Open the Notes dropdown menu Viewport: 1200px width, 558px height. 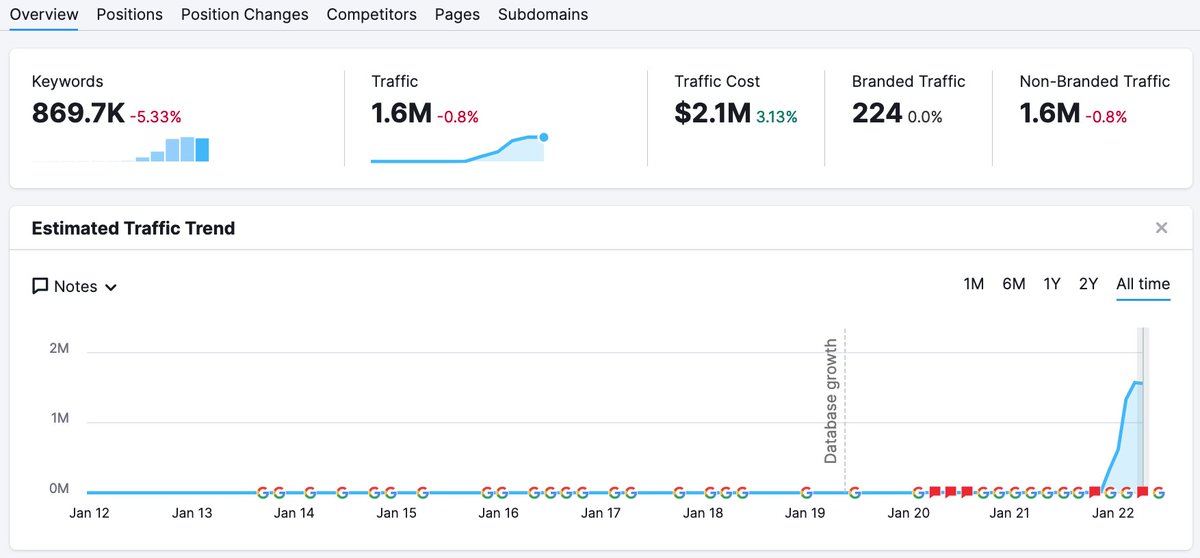[75, 286]
